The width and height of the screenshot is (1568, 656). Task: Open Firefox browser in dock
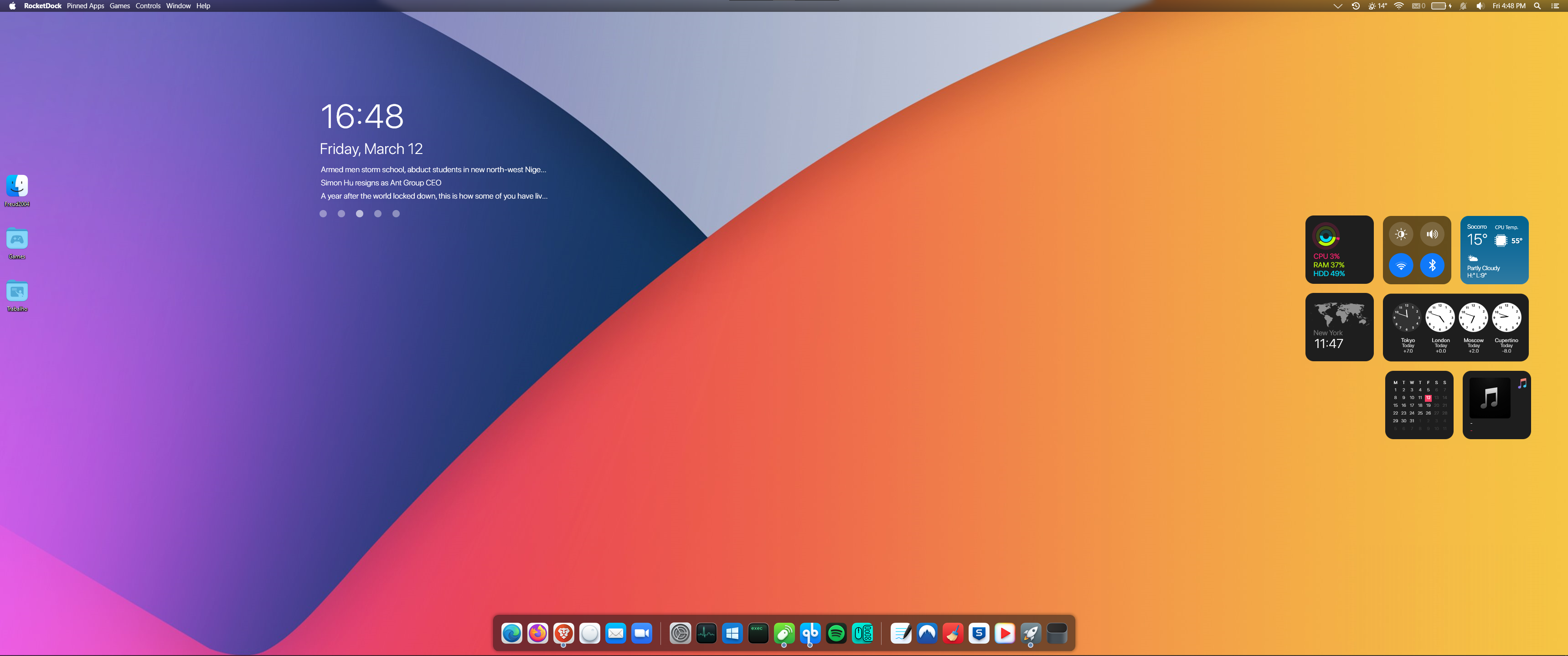point(537,634)
